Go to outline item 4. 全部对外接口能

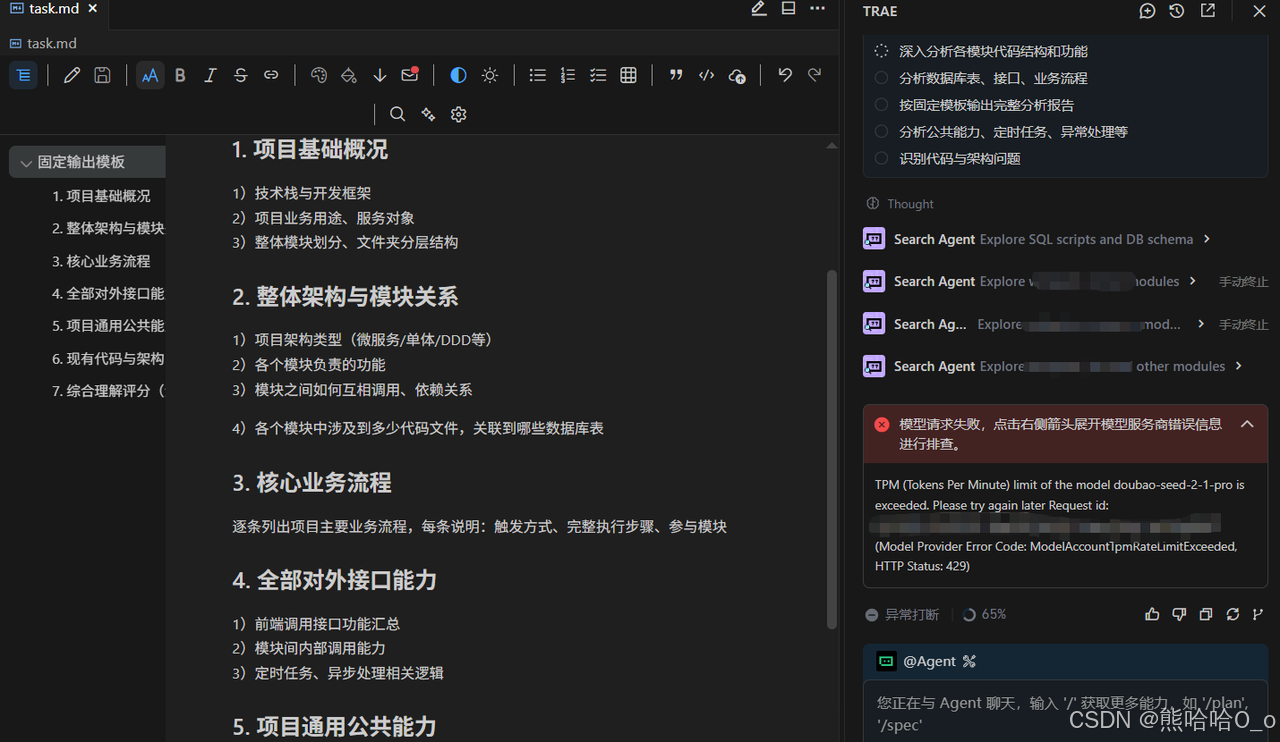108,293
